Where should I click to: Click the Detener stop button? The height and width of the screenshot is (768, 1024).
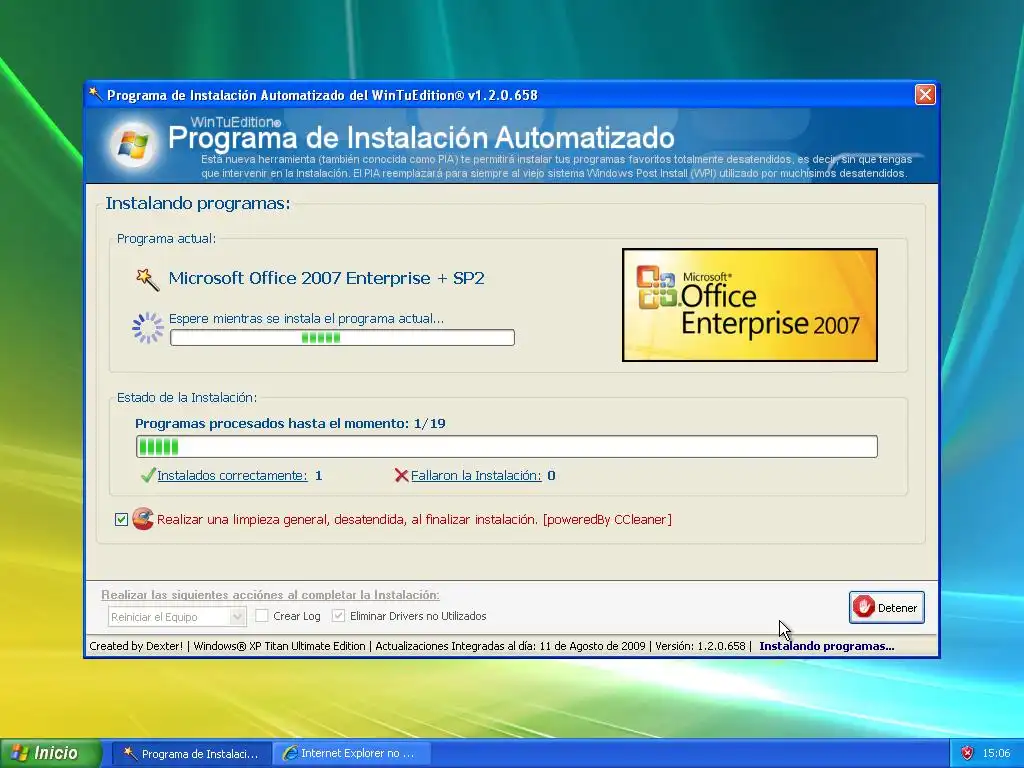tap(886, 607)
